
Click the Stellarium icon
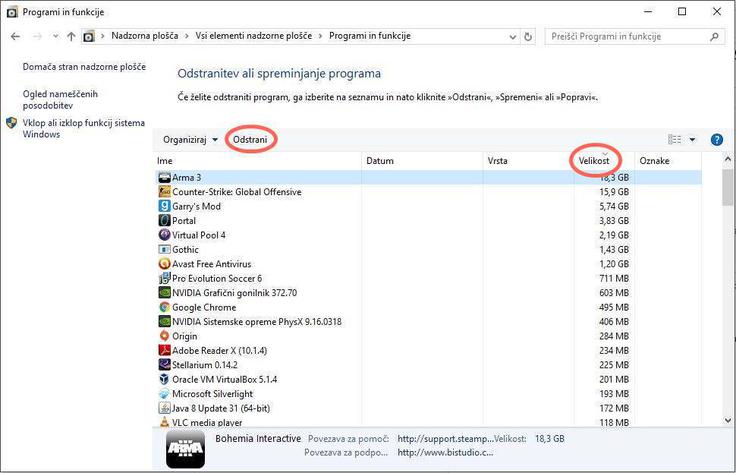[x=164, y=365]
